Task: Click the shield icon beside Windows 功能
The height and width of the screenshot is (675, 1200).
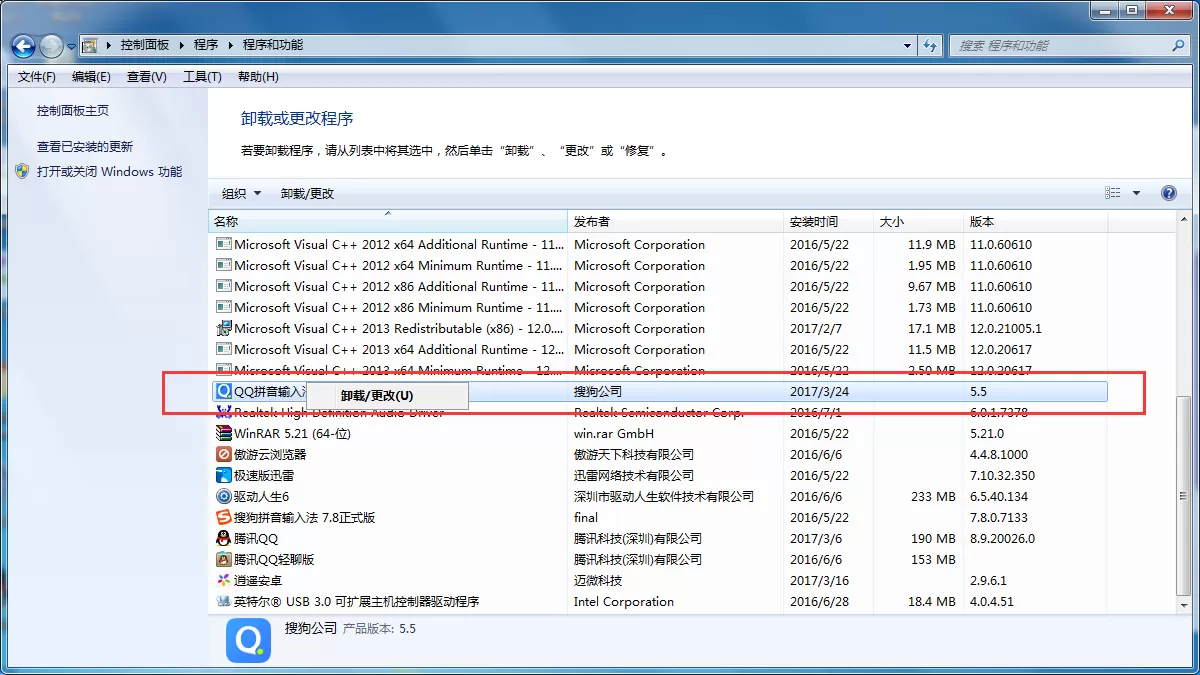Action: click(23, 172)
